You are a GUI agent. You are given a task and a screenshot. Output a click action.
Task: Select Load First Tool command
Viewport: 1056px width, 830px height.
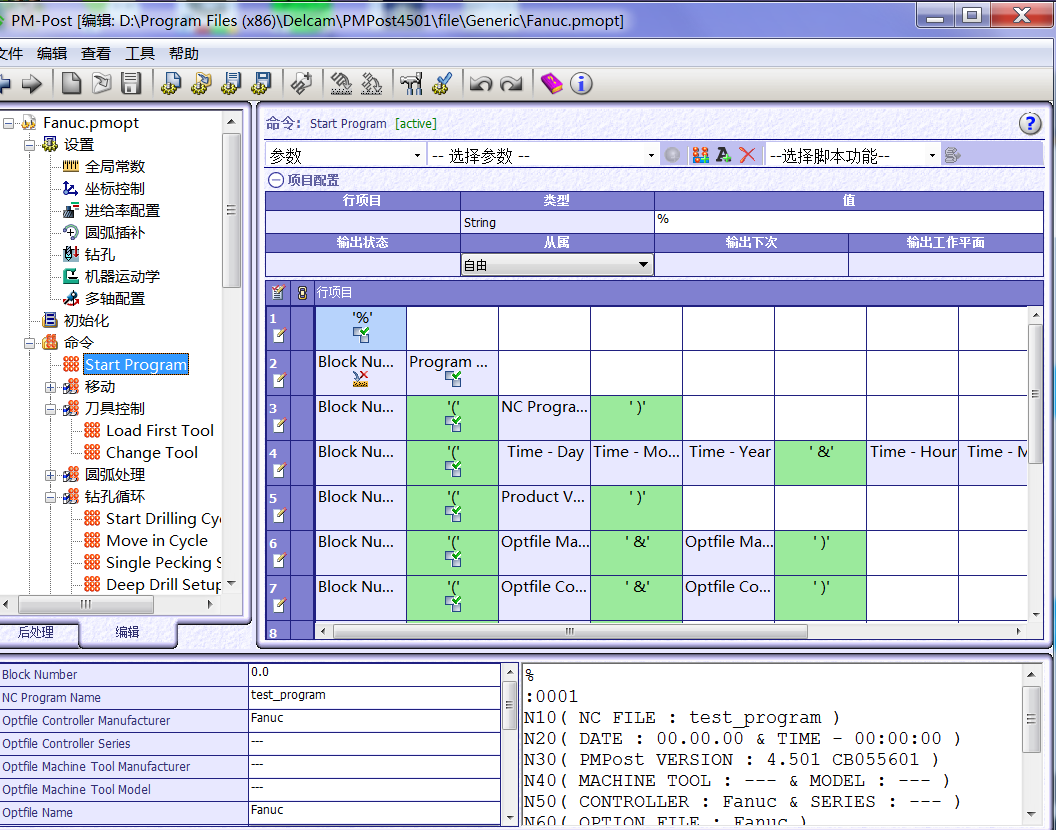coord(160,430)
